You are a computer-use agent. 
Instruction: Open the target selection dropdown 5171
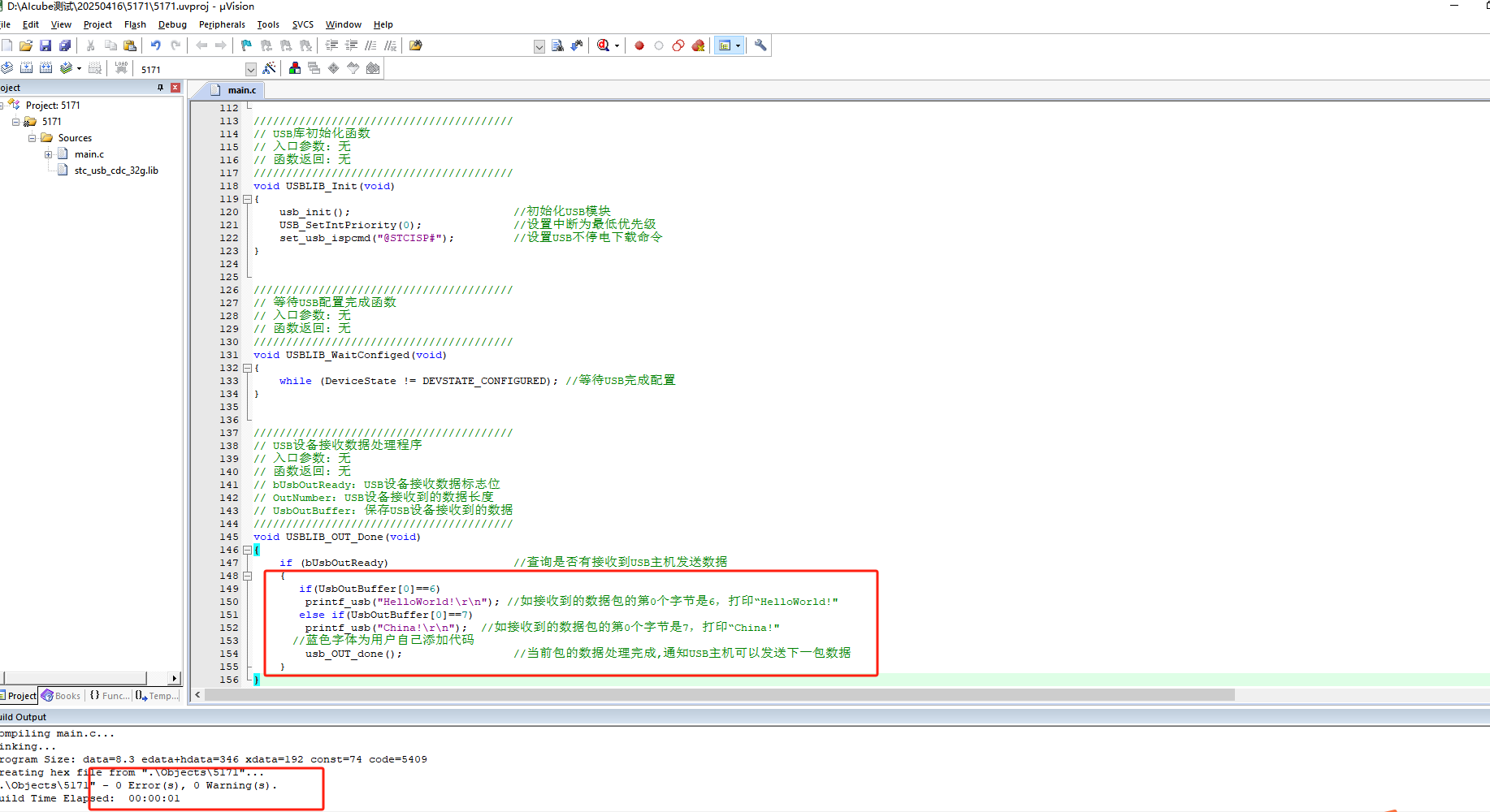click(250, 69)
